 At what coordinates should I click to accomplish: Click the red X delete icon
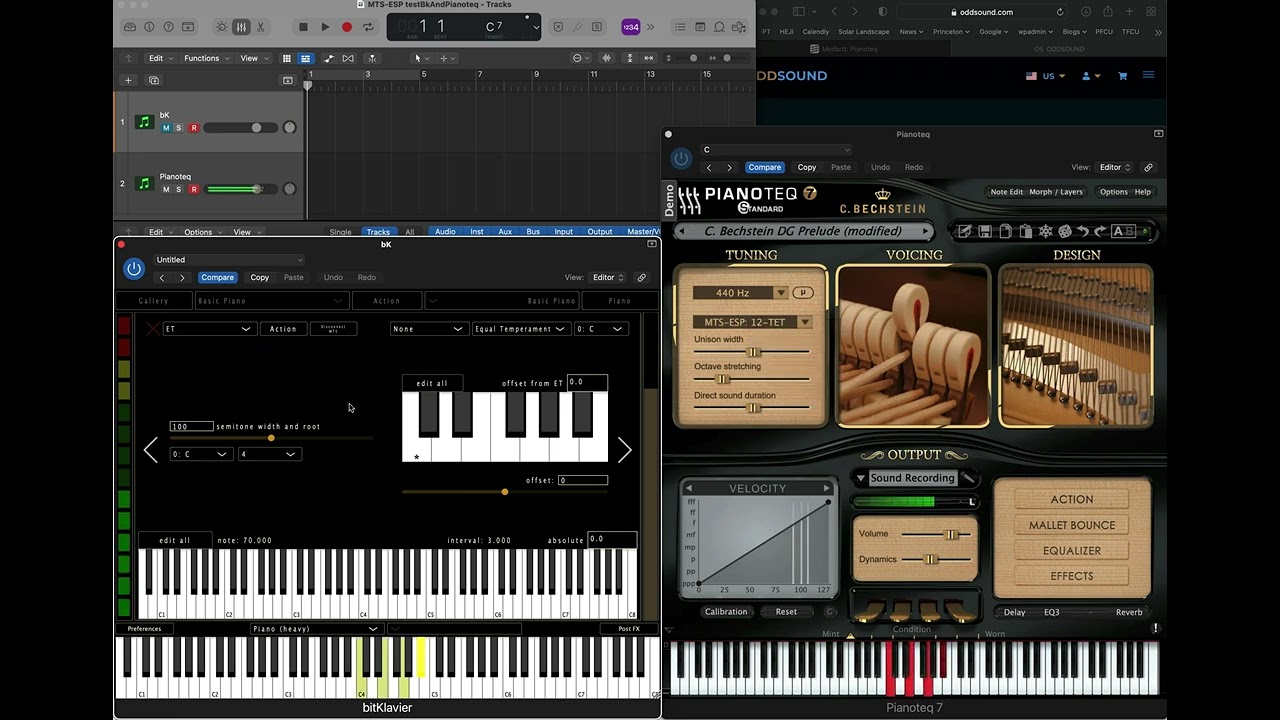pyautogui.click(x=152, y=328)
